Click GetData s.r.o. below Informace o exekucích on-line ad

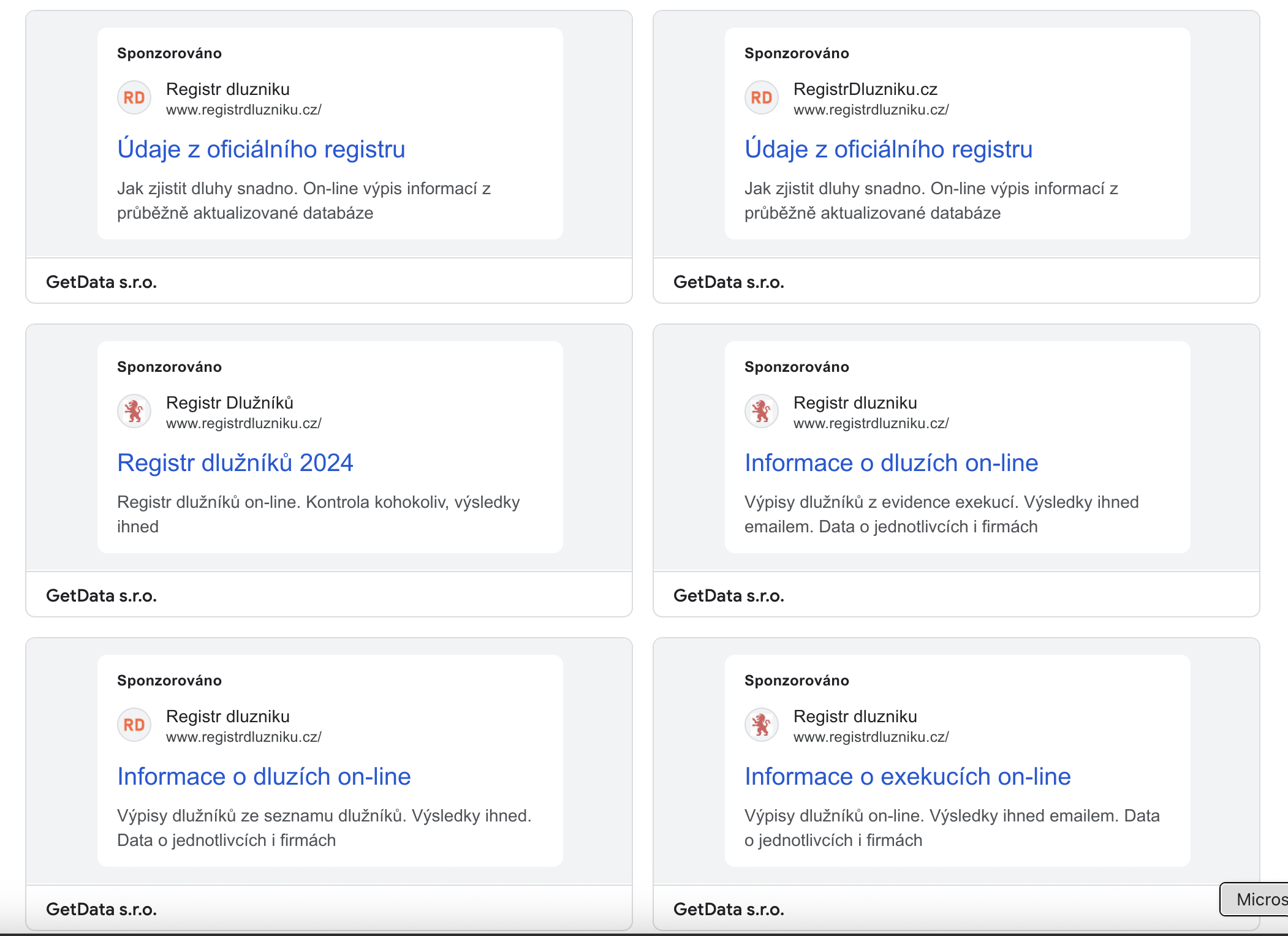729,909
